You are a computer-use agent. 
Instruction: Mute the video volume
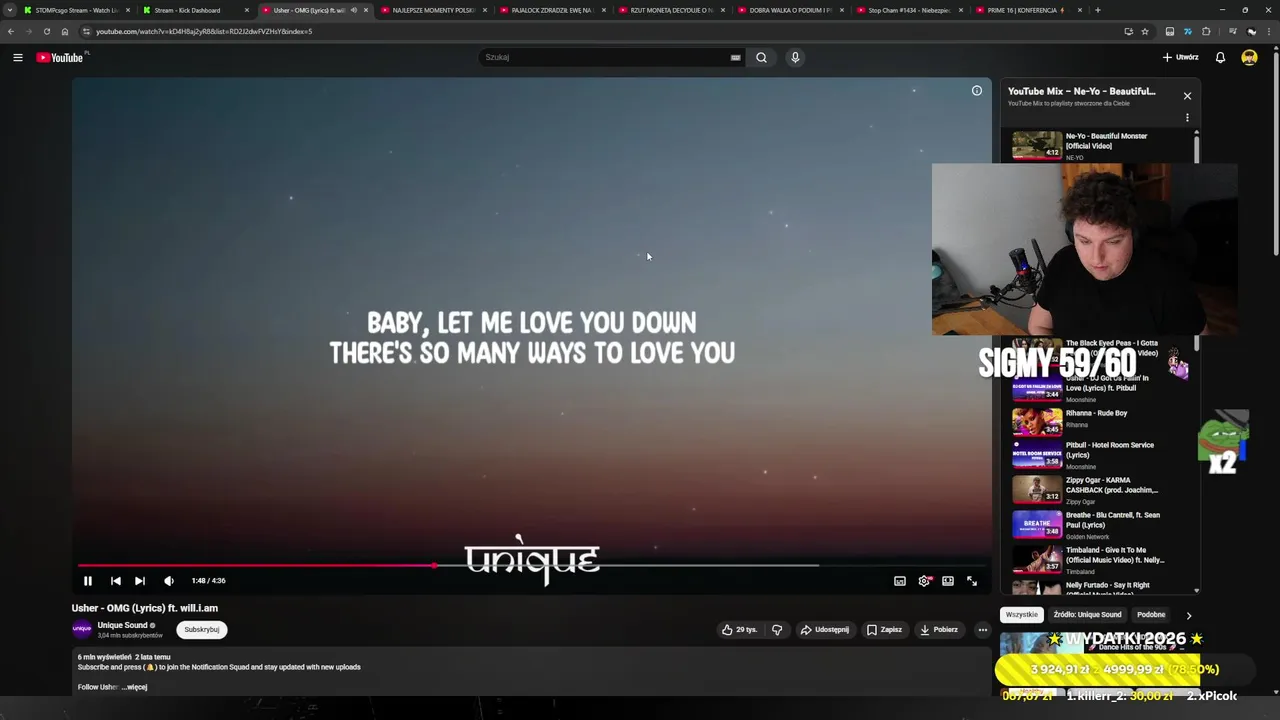(169, 581)
